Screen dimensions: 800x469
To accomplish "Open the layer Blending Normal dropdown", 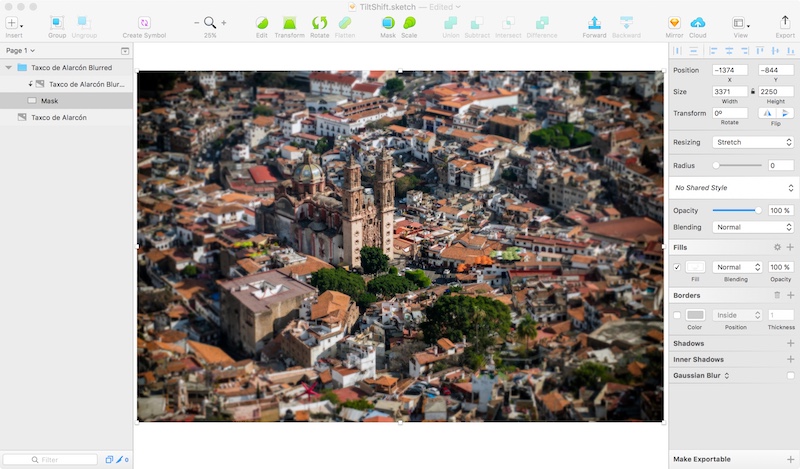I will (753, 227).
